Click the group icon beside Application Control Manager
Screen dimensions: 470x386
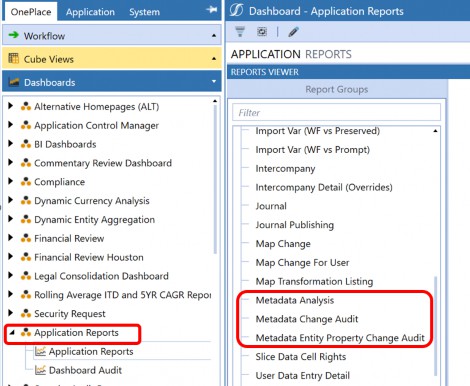26,125
